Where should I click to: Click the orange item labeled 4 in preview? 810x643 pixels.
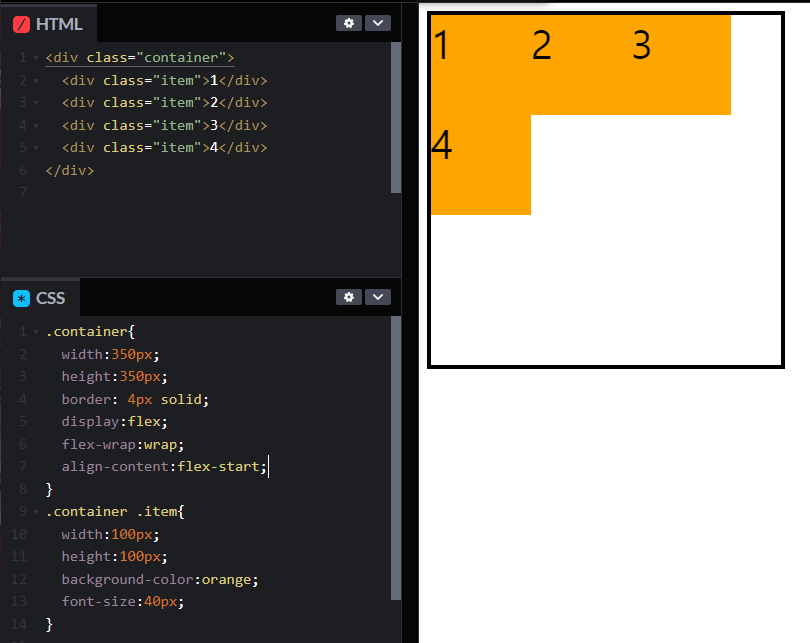coord(481,165)
